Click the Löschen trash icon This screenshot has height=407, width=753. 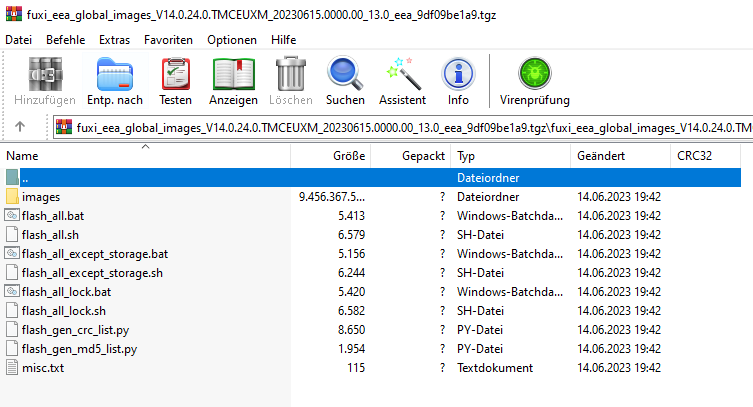(290, 80)
